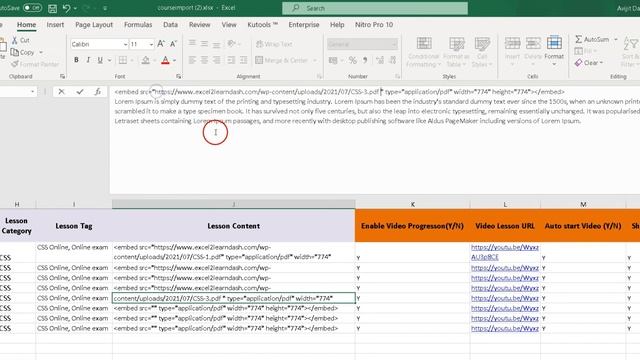This screenshot has width=640, height=360.
Task: Open the Clear eraser menu
Action: [x=589, y=63]
